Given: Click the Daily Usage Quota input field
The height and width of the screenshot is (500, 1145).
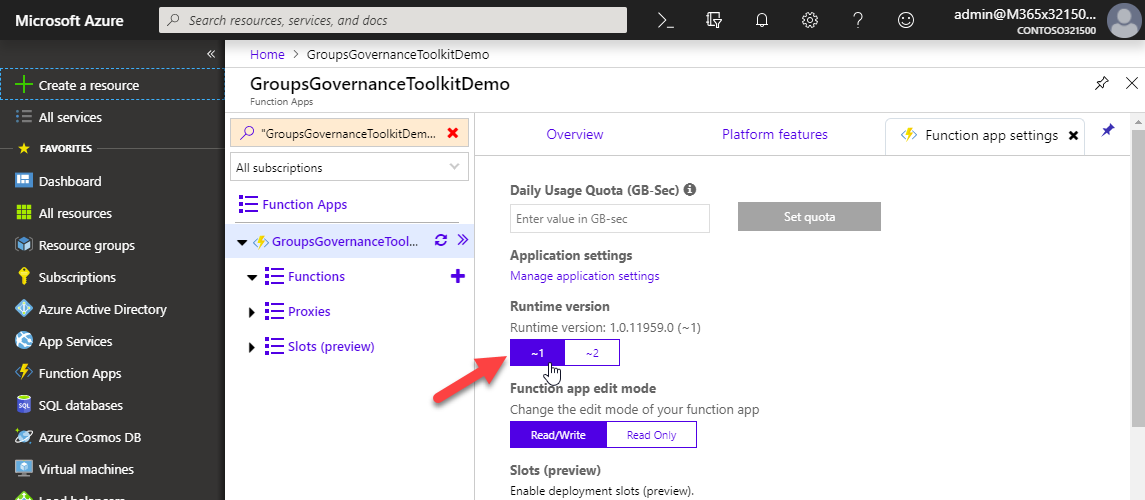Looking at the screenshot, I should pos(609,218).
